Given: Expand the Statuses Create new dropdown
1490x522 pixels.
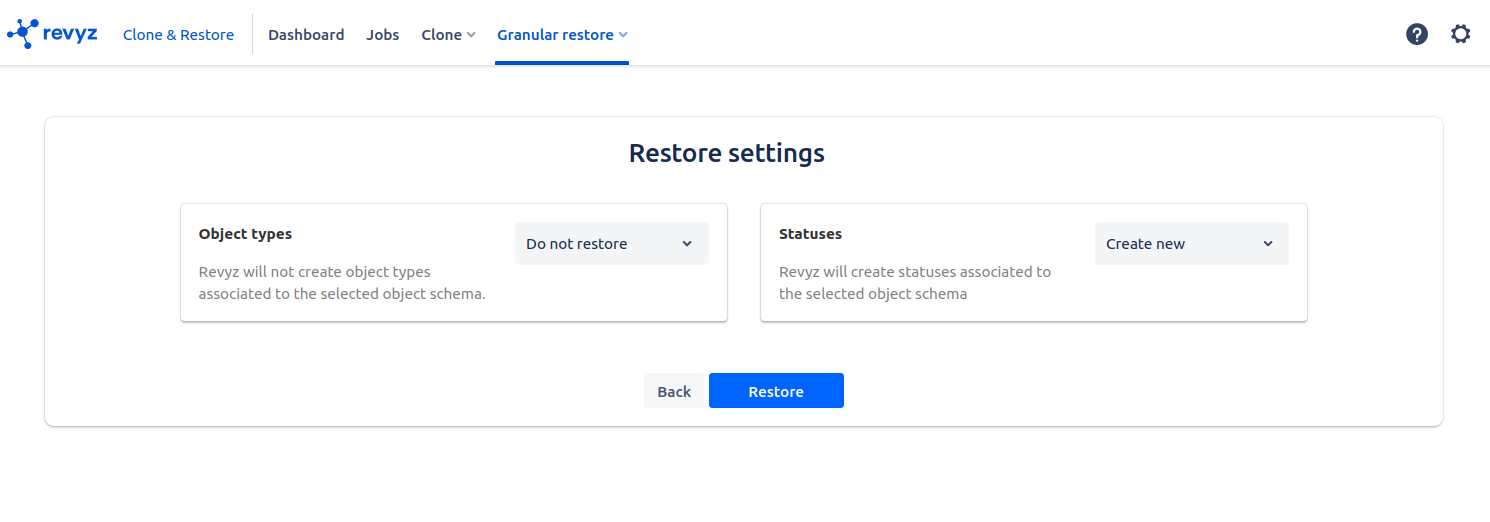Looking at the screenshot, I should pos(1191,244).
